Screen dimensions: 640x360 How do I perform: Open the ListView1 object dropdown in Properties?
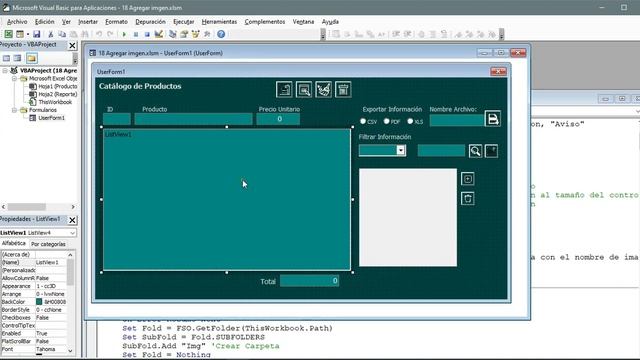(72, 233)
